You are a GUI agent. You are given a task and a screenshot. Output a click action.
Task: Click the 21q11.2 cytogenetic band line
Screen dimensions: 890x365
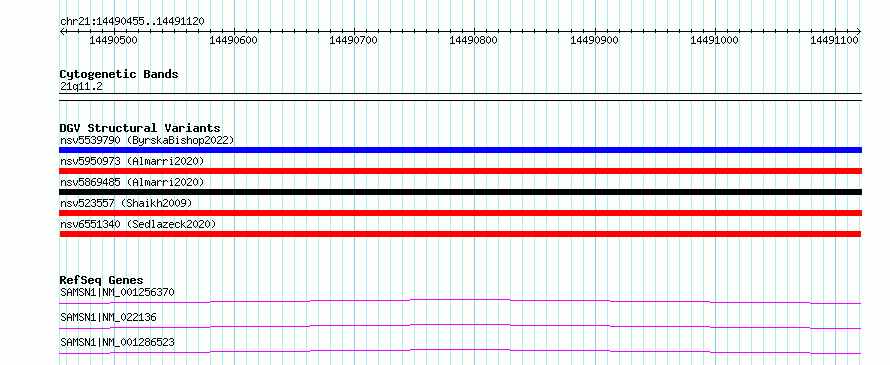point(460,97)
